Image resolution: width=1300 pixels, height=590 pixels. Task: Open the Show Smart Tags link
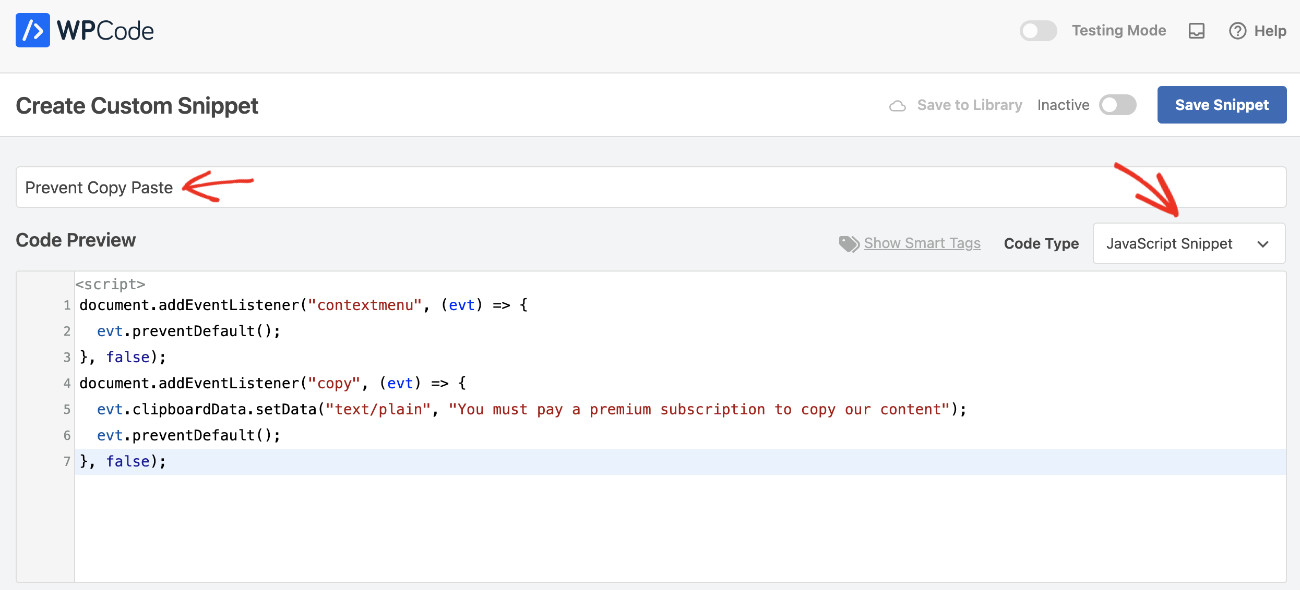point(921,243)
